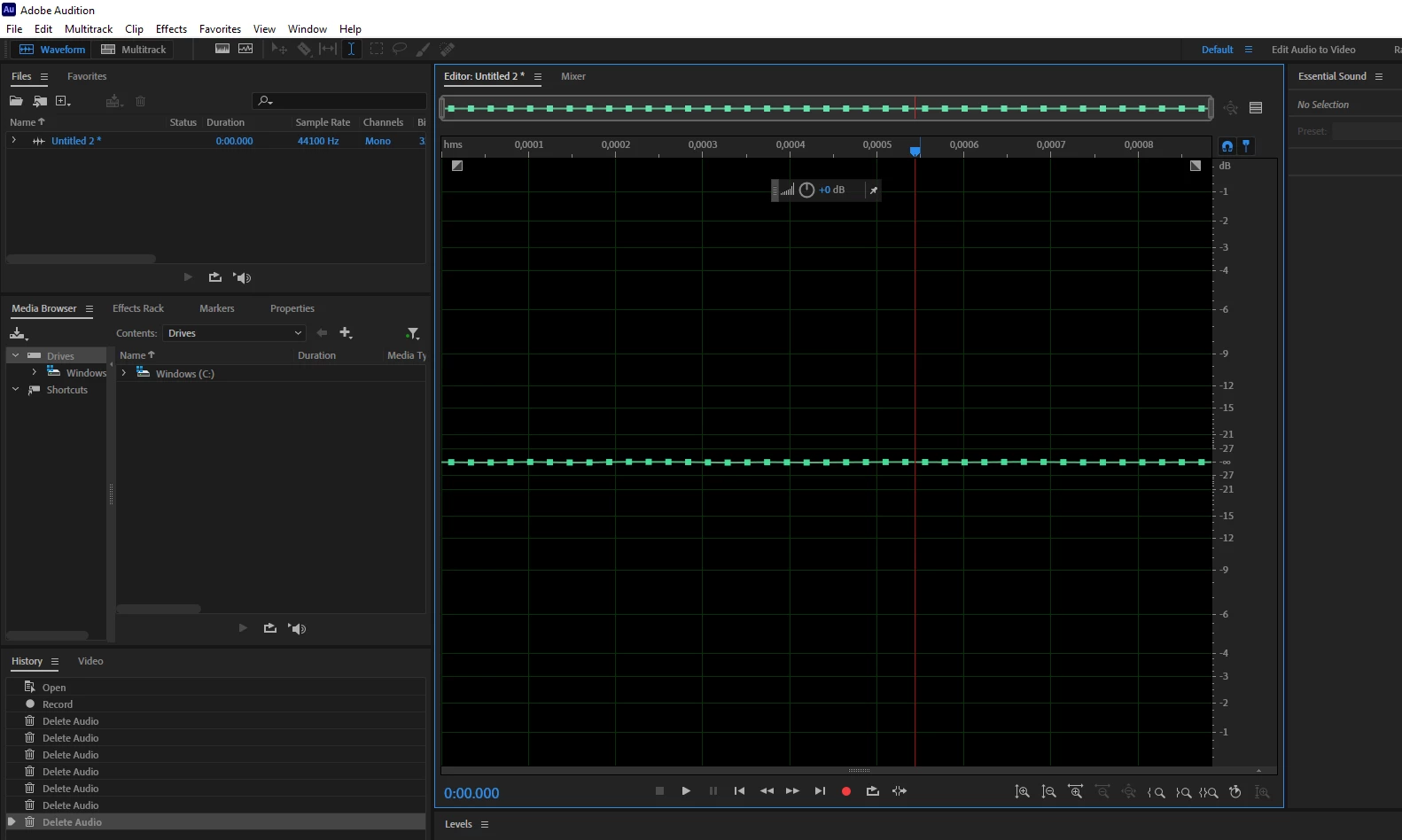Click the Media Browser filter funnel icon

tap(412, 333)
